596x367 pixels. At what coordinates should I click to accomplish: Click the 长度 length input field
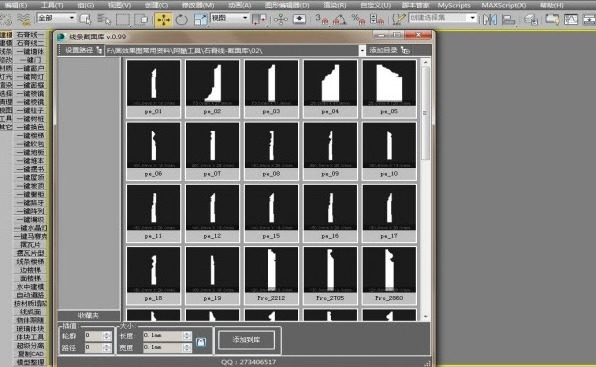click(x=163, y=335)
